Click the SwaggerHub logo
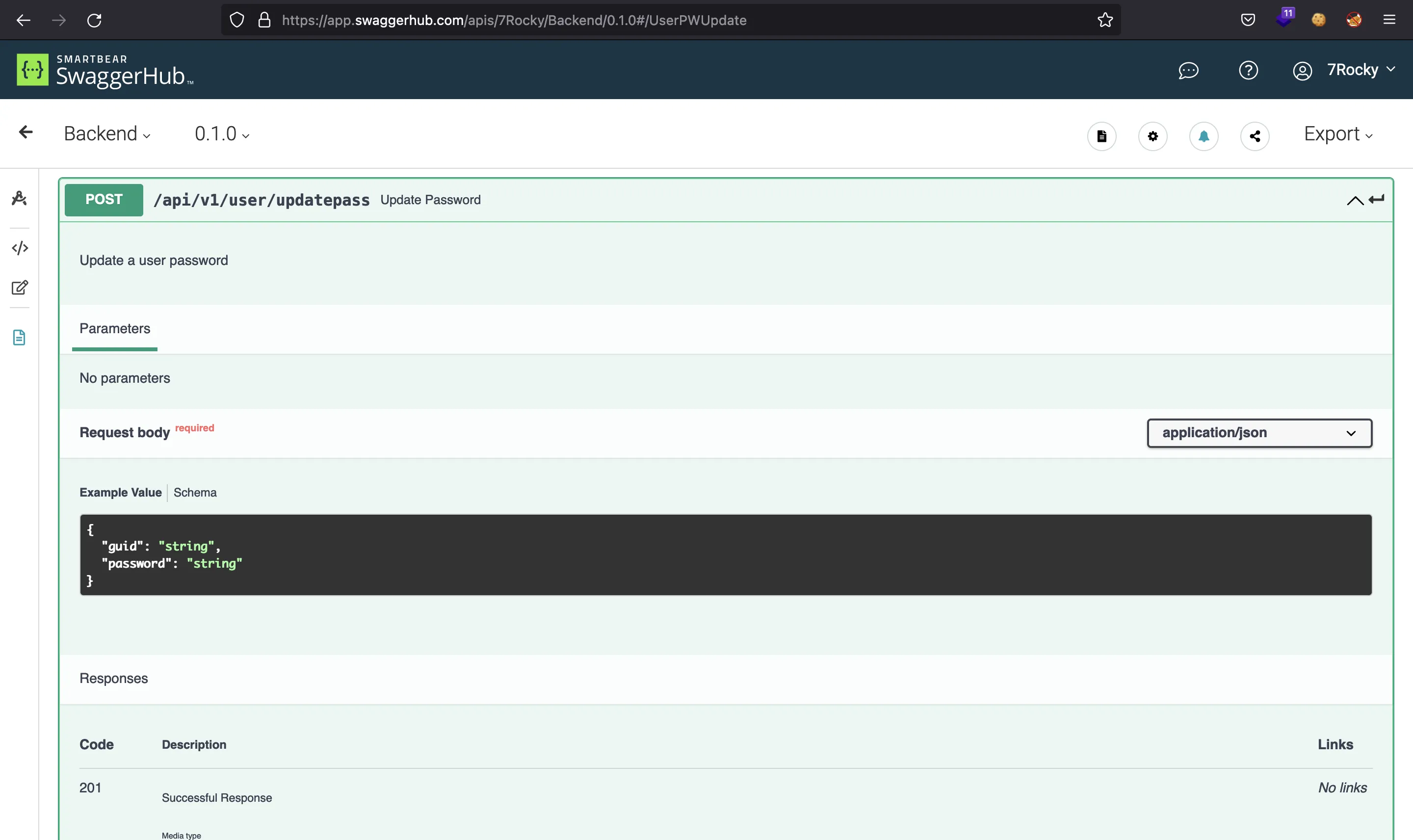This screenshot has height=840, width=1413. coord(105,70)
